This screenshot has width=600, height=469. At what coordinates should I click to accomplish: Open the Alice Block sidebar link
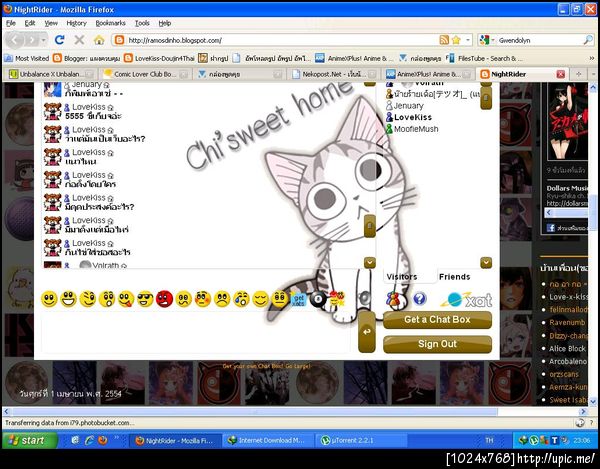(567, 348)
